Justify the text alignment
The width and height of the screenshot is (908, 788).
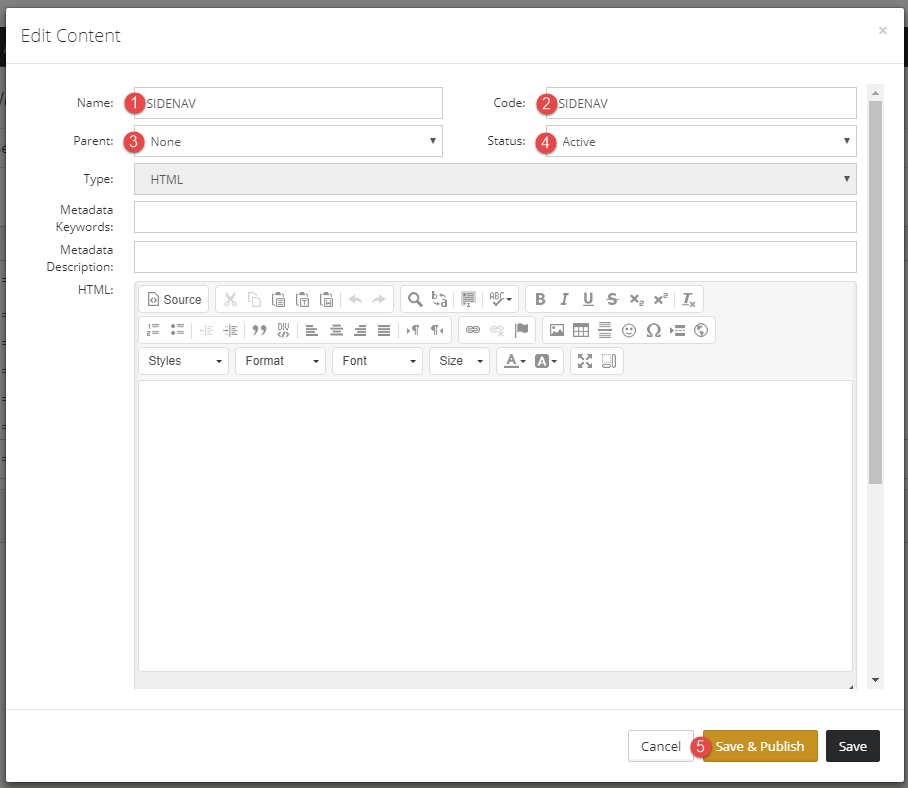384,330
